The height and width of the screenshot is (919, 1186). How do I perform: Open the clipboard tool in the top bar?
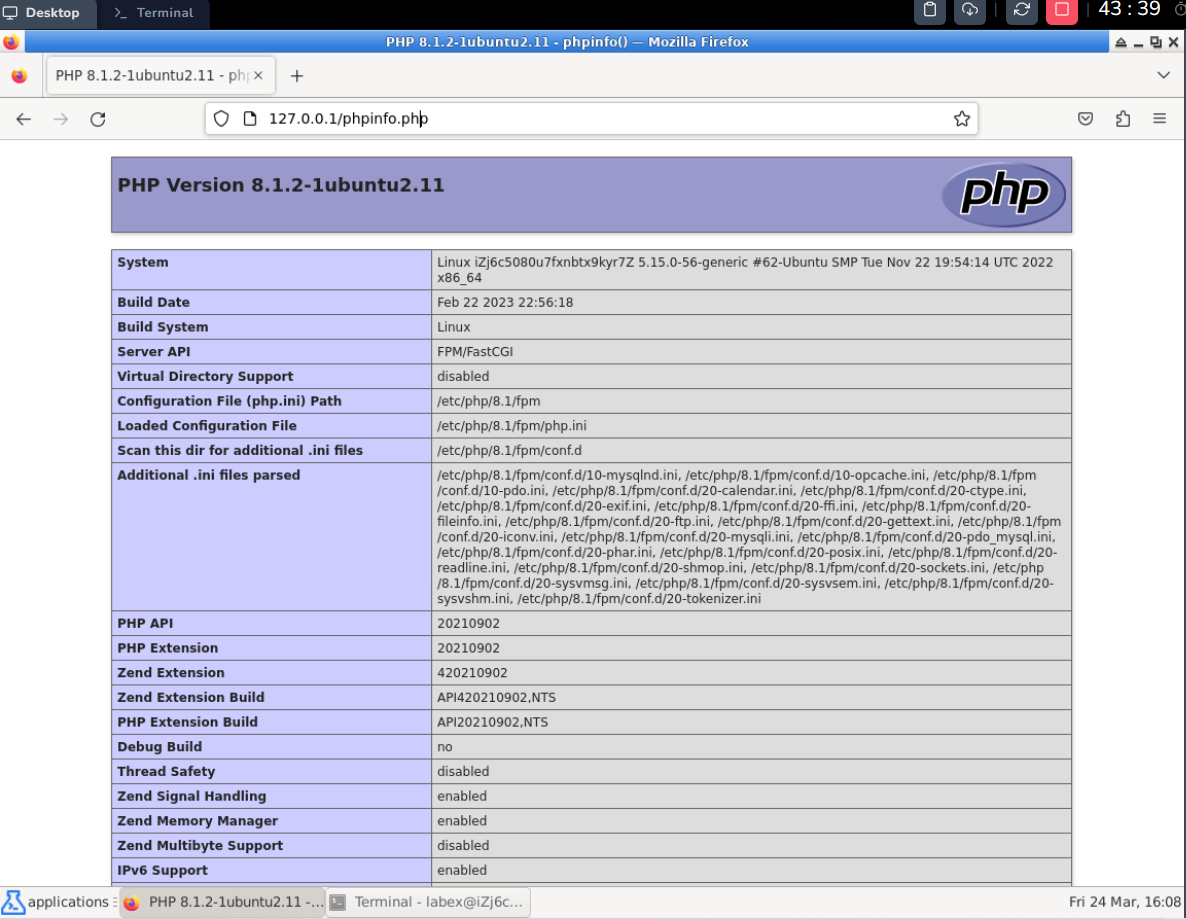[928, 12]
